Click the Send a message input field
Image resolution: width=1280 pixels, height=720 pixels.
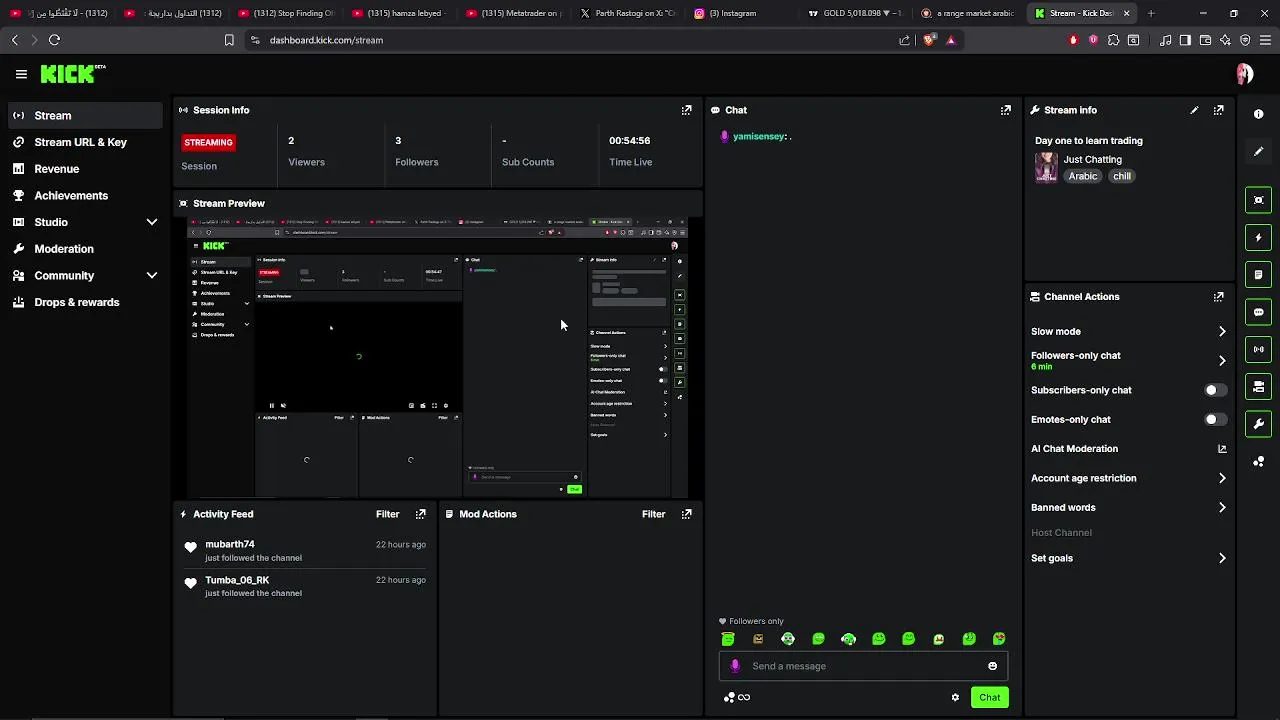[864, 666]
